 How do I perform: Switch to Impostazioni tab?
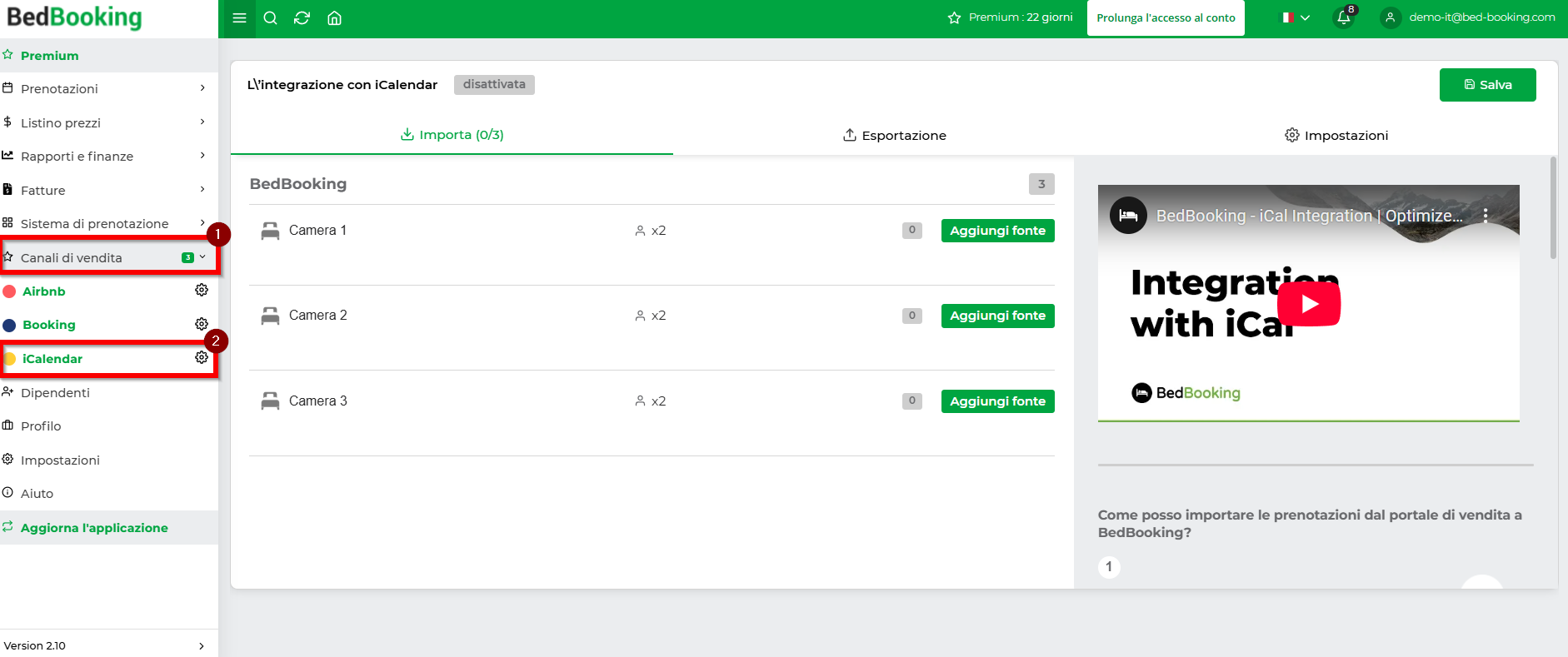click(x=1336, y=135)
